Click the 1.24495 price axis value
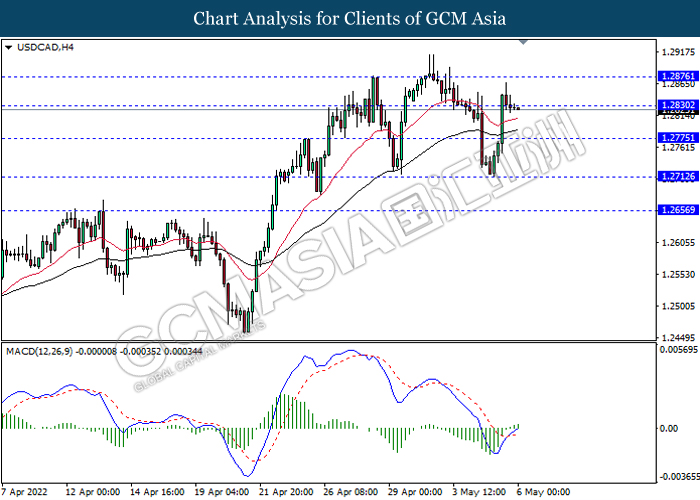The height and width of the screenshot is (500, 700). coord(679,338)
